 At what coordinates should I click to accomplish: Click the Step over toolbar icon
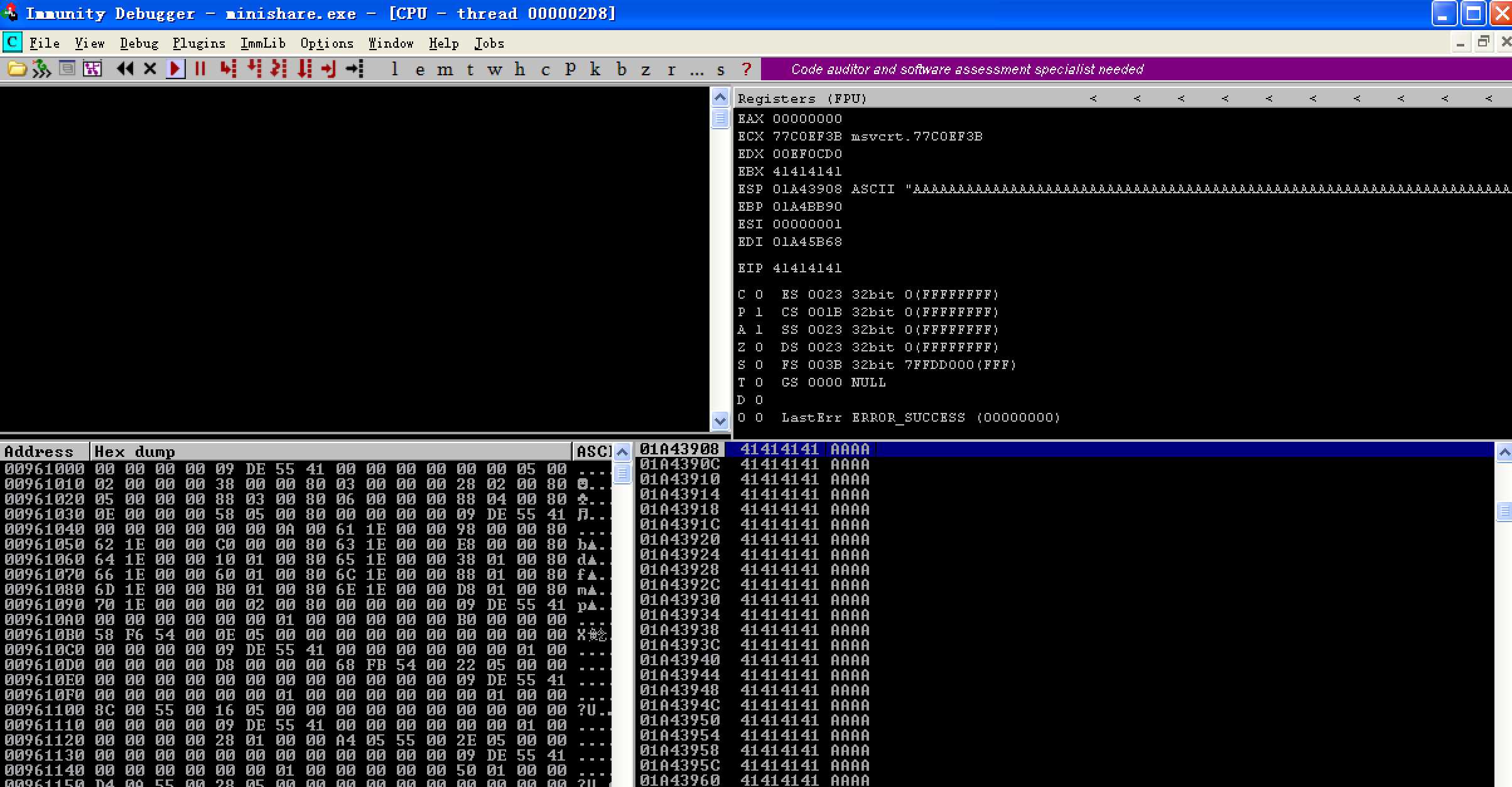254,69
